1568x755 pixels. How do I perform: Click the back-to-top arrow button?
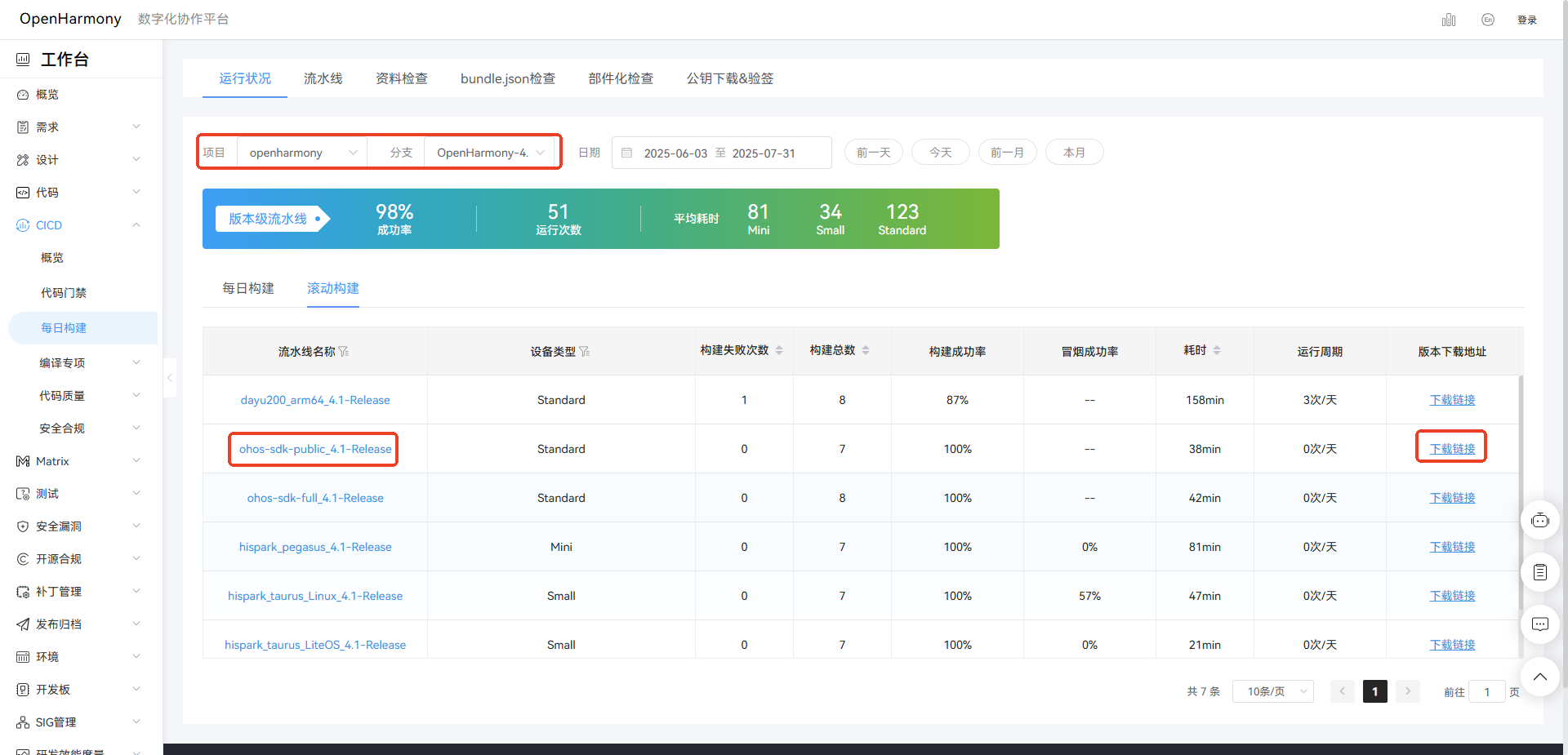pyautogui.click(x=1540, y=677)
